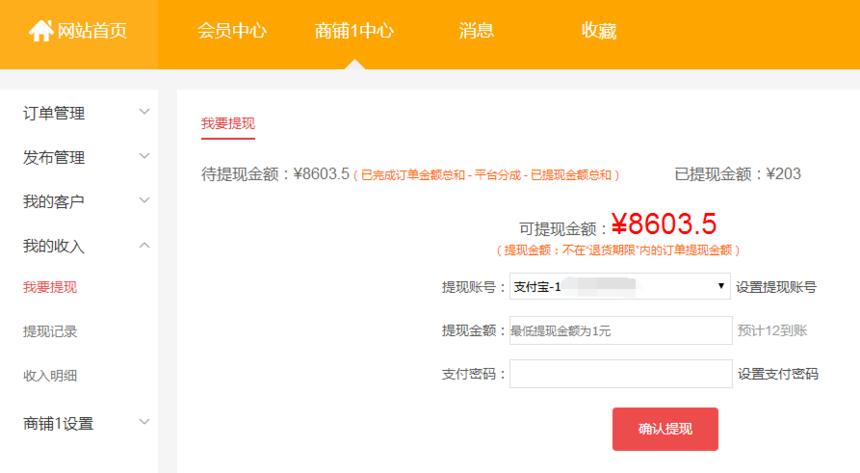860x473 pixels.
Task: Select 我要提现 in the sidebar
Action: coord(50,288)
